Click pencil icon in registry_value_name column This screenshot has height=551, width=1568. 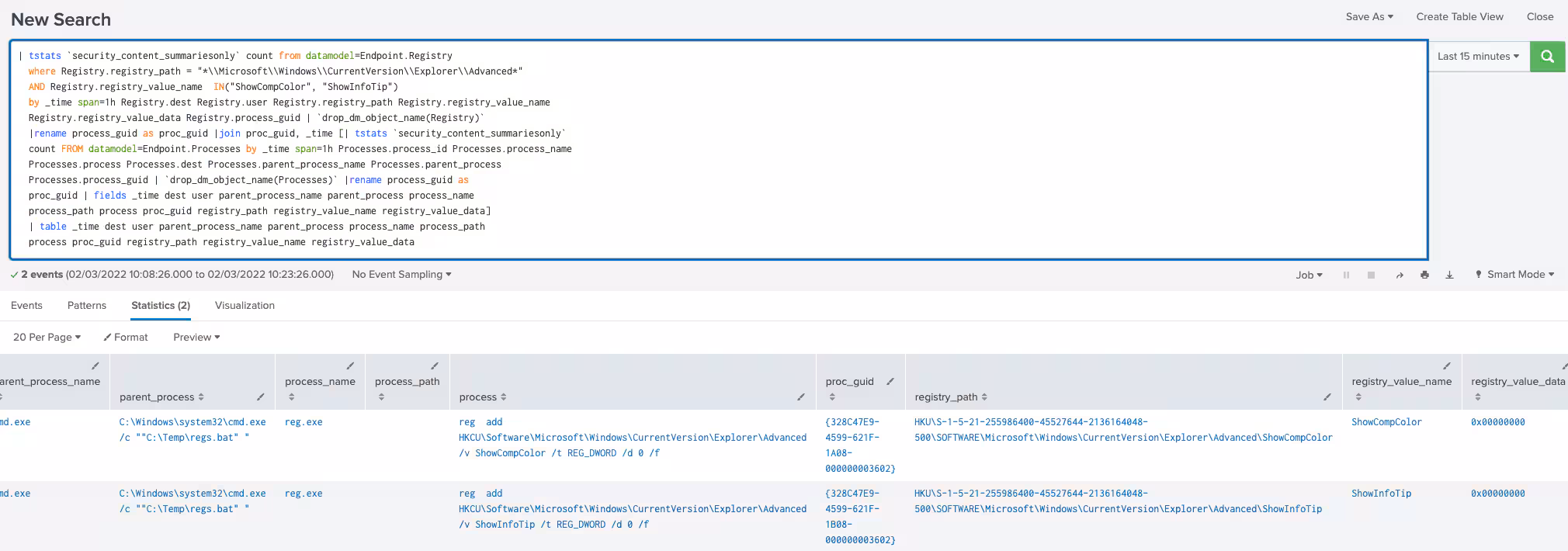1447,366
